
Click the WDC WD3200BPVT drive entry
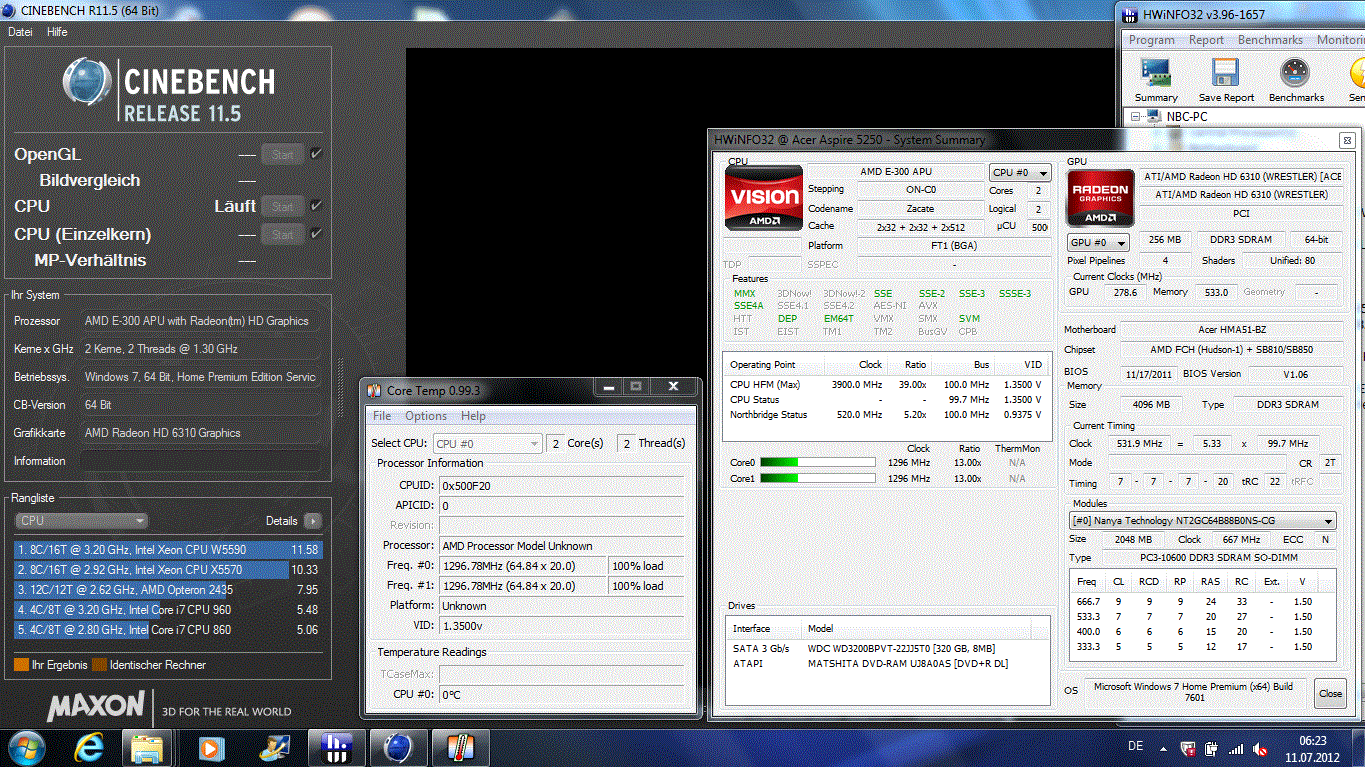point(888,648)
